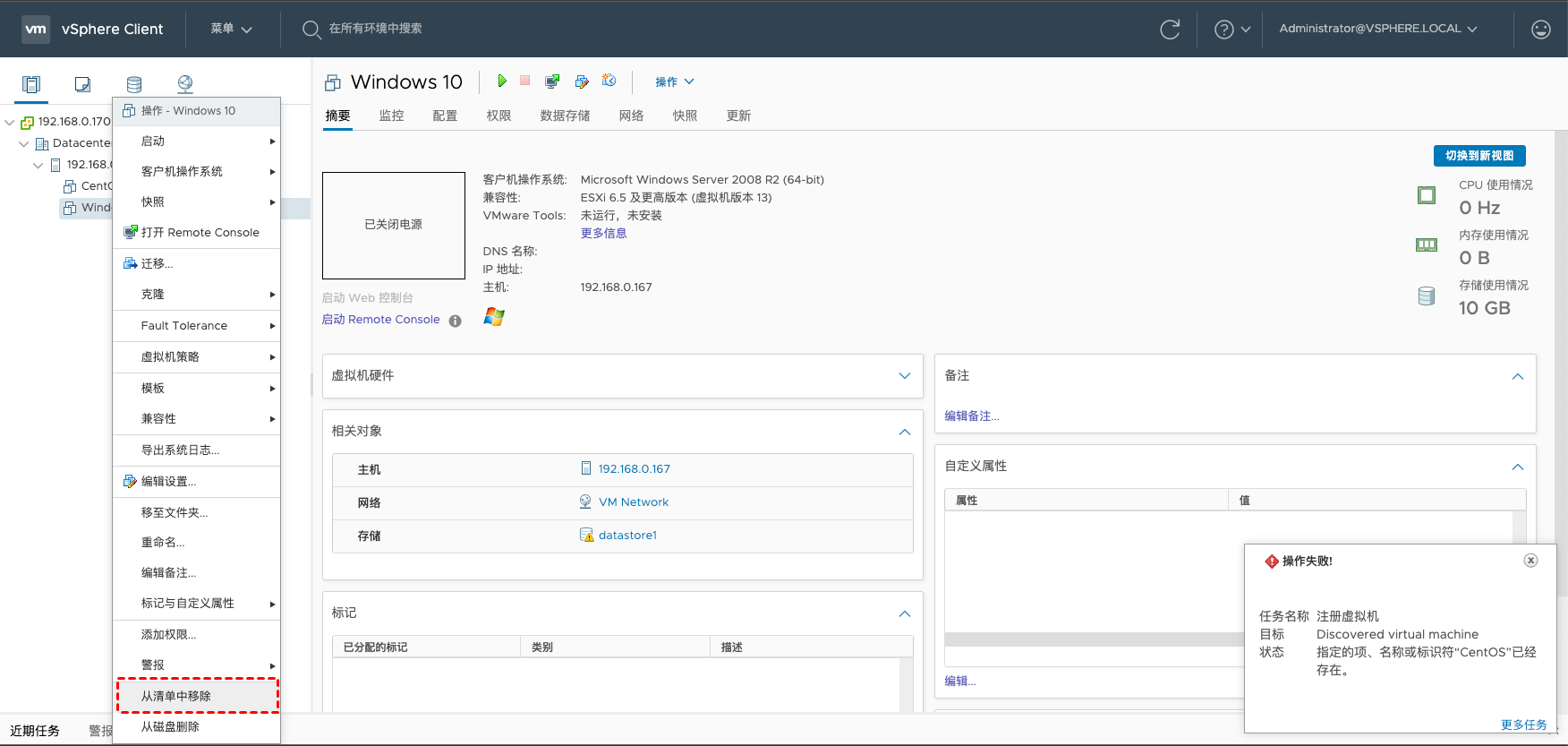Image resolution: width=1568 pixels, height=746 pixels.
Task: Click the launch console toolbar icon
Action: click(x=552, y=81)
